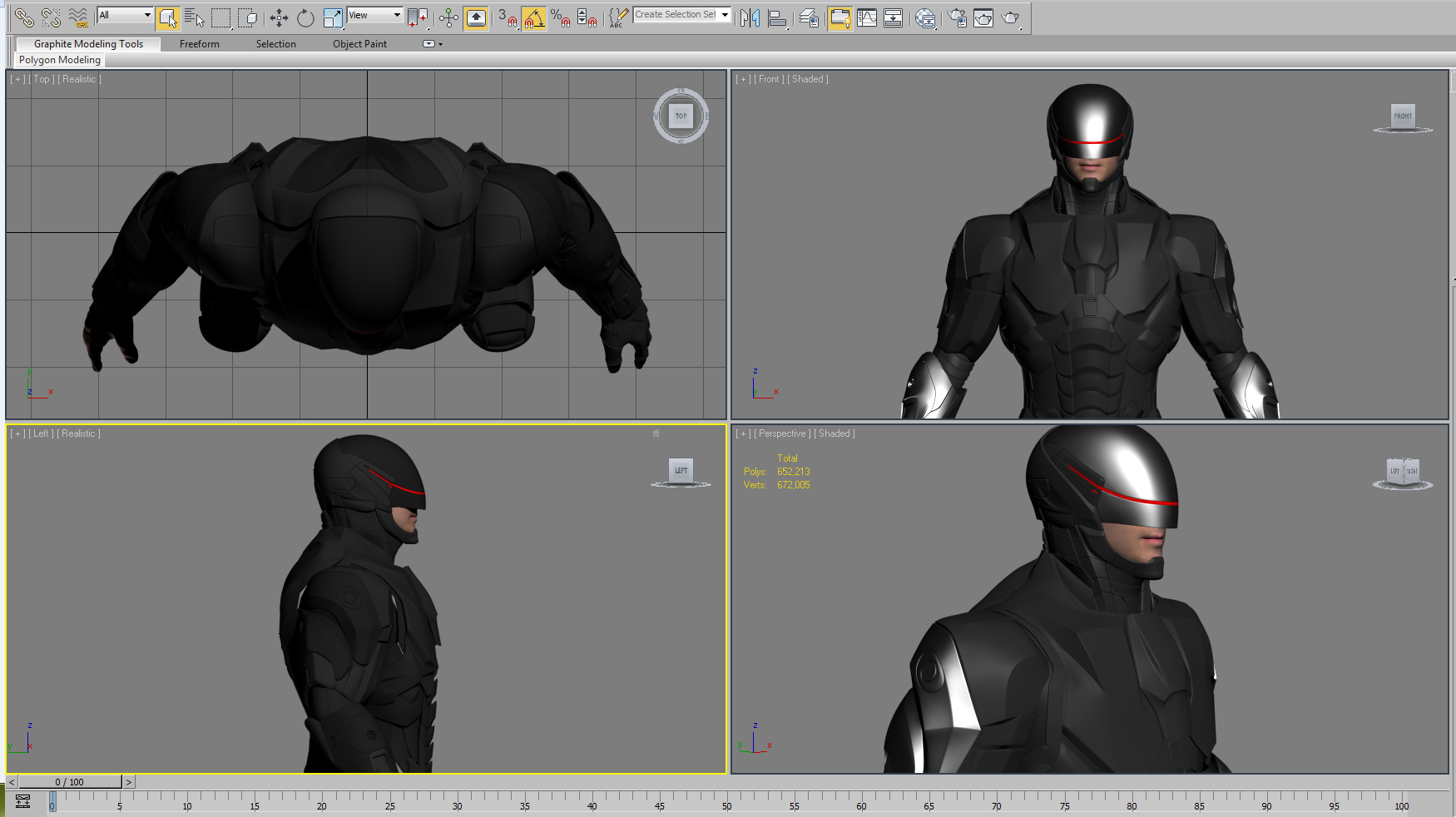The height and width of the screenshot is (817, 1456).
Task: Toggle Snaps on or off
Action: [x=507, y=17]
